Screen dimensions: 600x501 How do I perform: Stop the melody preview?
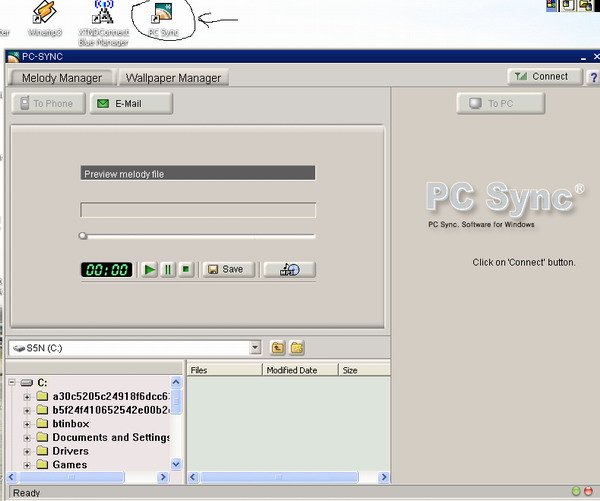tap(186, 270)
